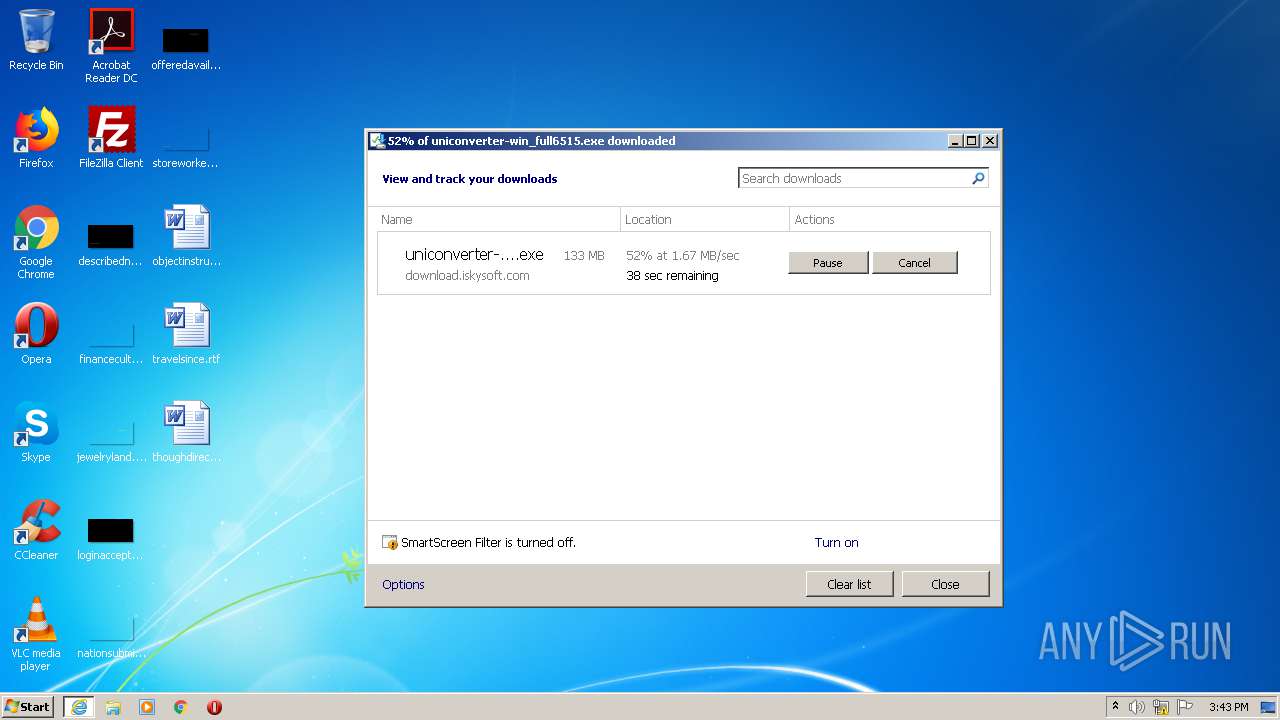This screenshot has width=1280, height=720.
Task: Click 'View and track your downloads' heading
Action: click(469, 179)
